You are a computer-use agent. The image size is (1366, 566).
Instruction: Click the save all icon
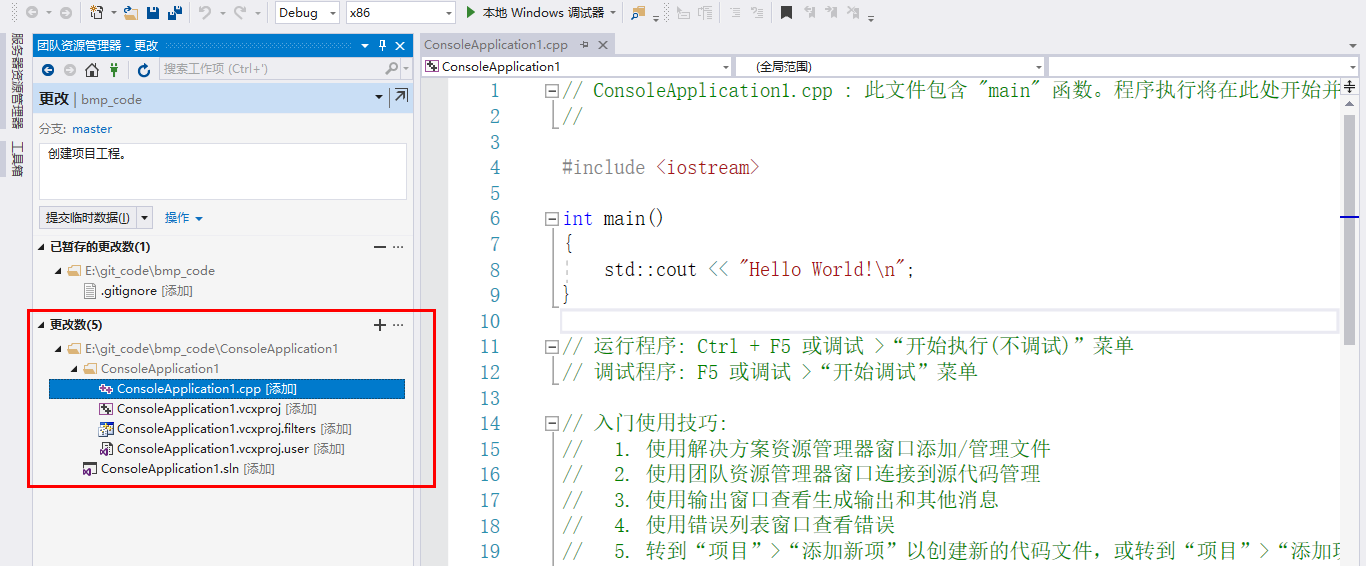coord(175,13)
